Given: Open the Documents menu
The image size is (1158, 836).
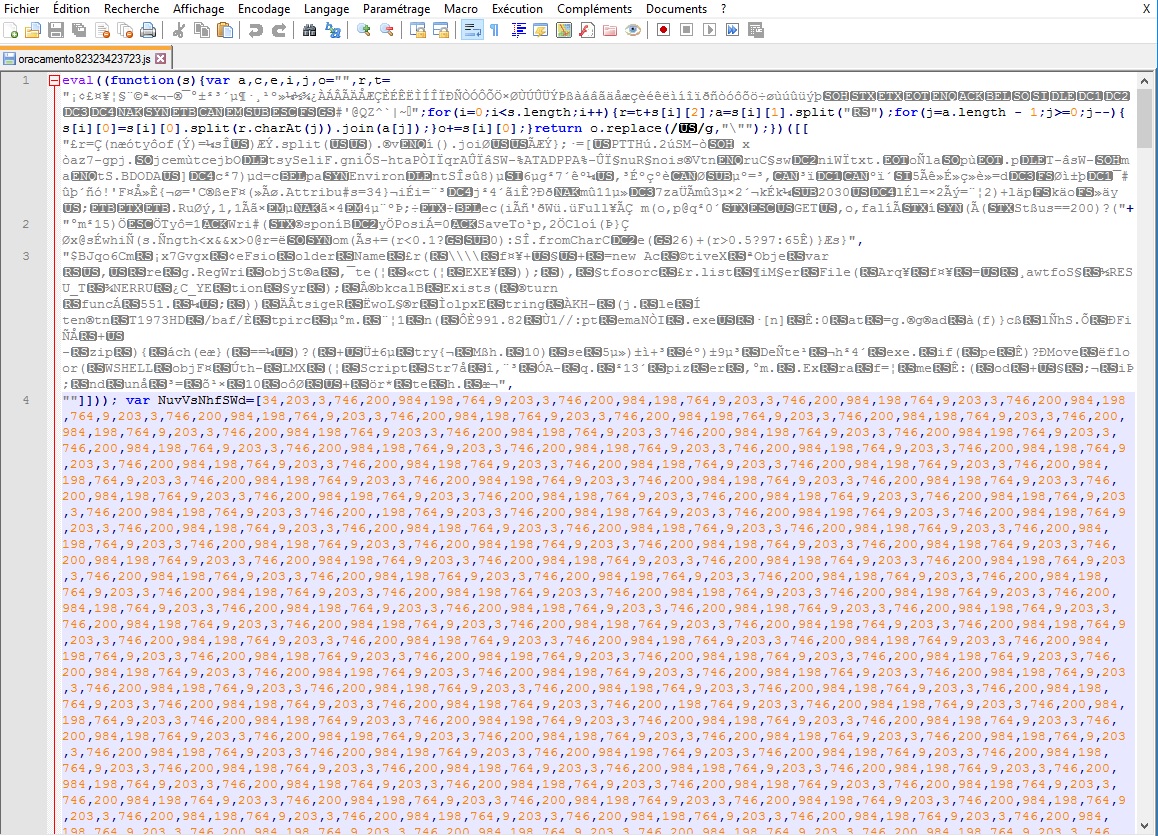Looking at the screenshot, I should 676,9.
